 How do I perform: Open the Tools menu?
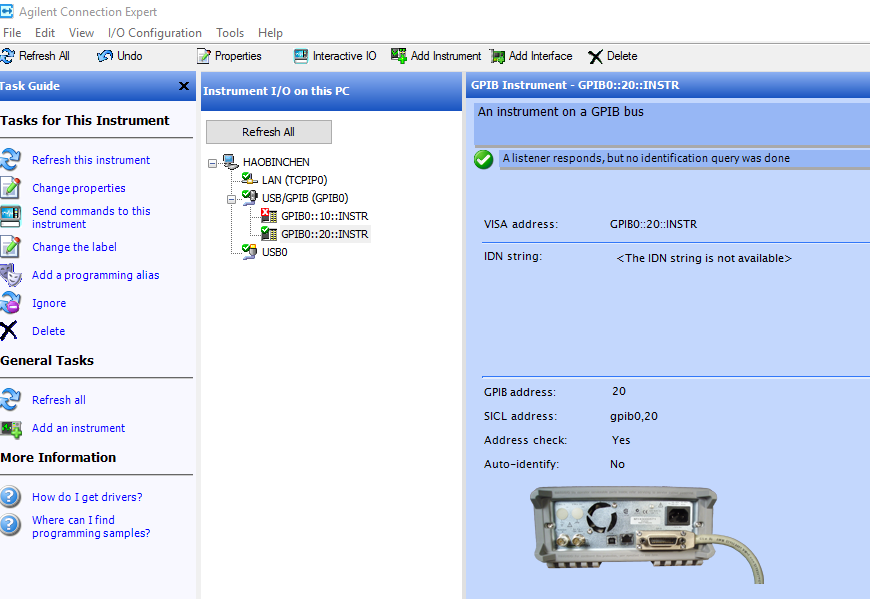pos(230,33)
